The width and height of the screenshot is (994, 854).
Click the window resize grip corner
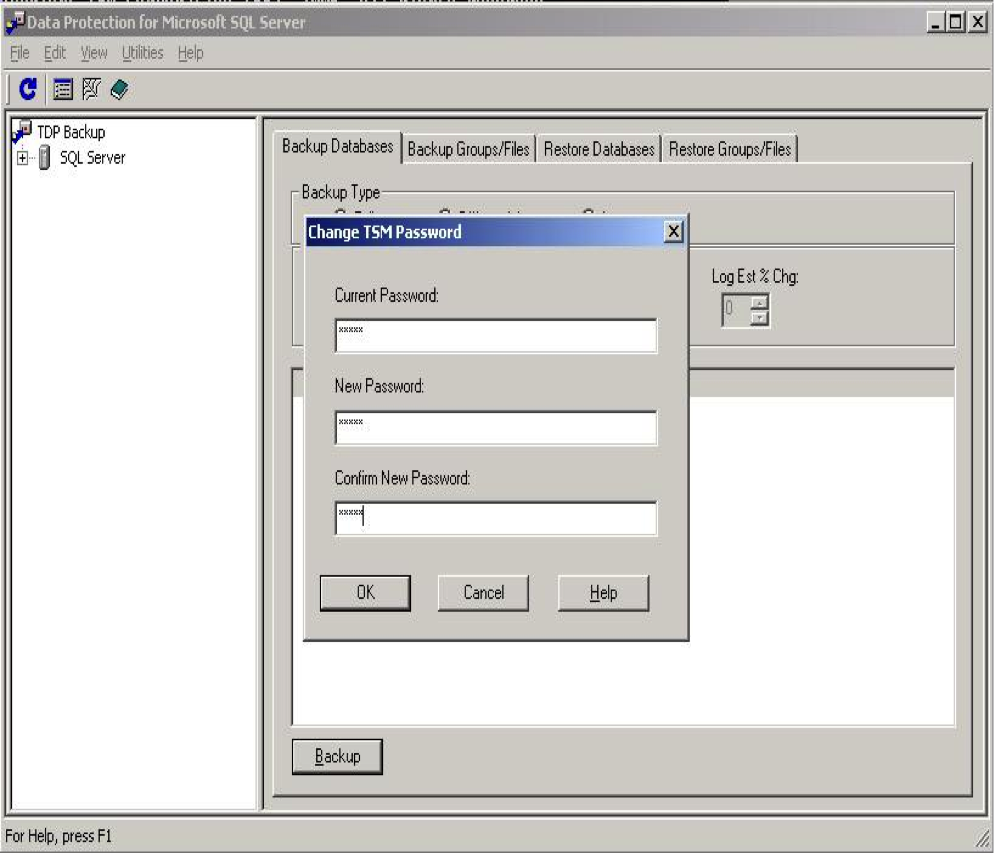coord(983,840)
